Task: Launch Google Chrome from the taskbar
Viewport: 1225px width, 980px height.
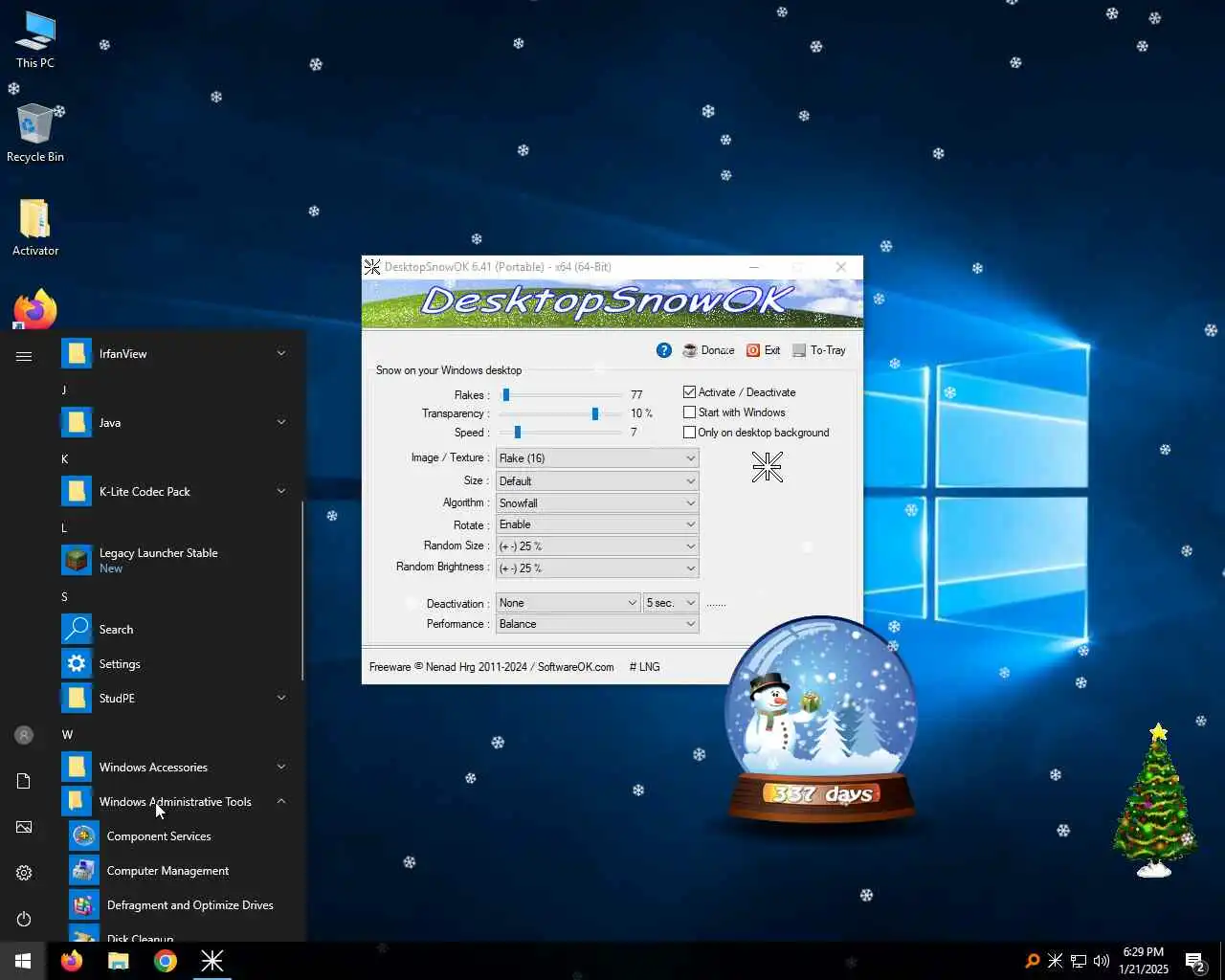Action: pos(166,961)
